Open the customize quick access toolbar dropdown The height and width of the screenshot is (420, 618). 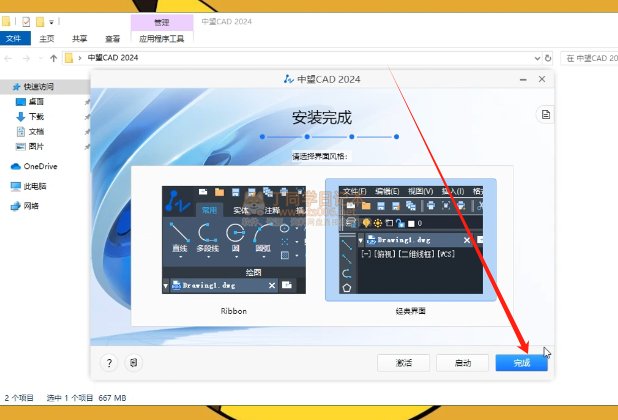pyautogui.click(x=51, y=22)
